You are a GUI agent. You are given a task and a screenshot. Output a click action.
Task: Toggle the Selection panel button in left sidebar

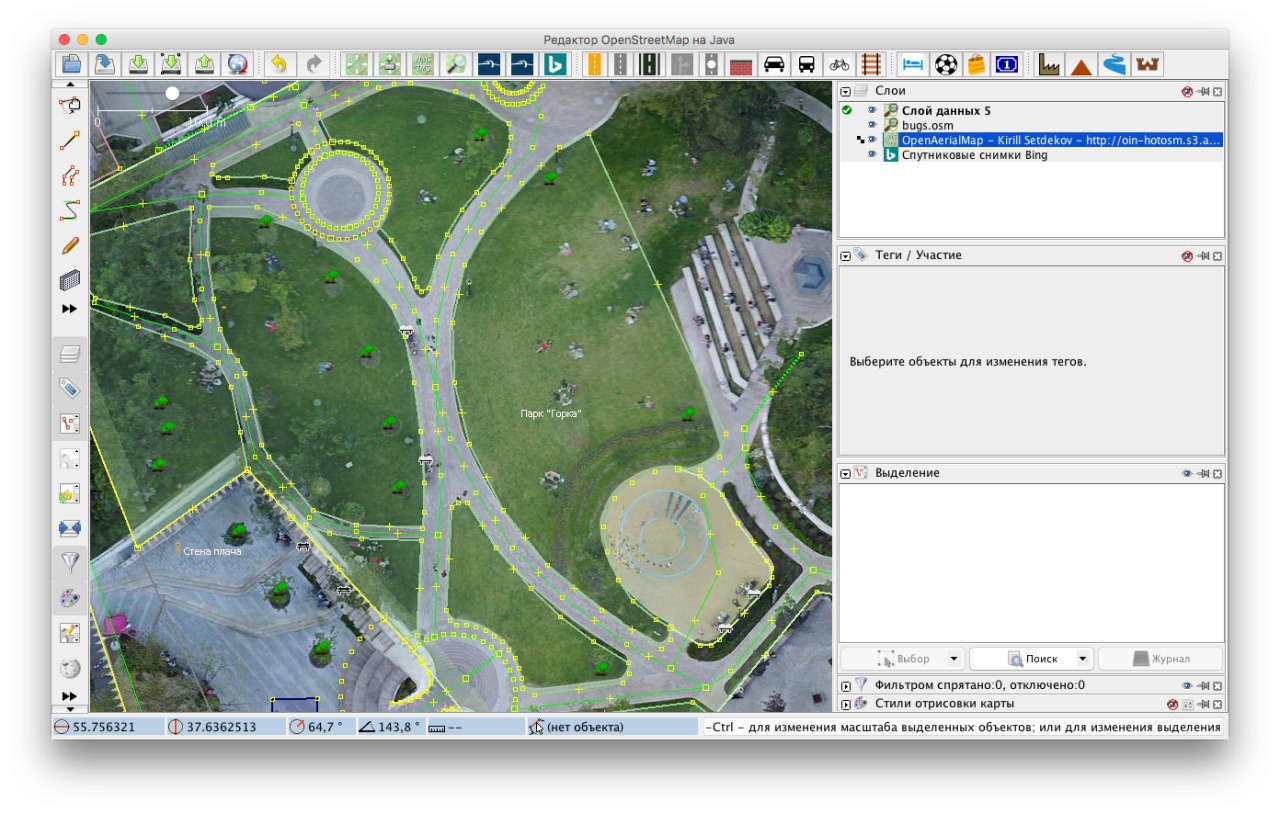point(70,423)
